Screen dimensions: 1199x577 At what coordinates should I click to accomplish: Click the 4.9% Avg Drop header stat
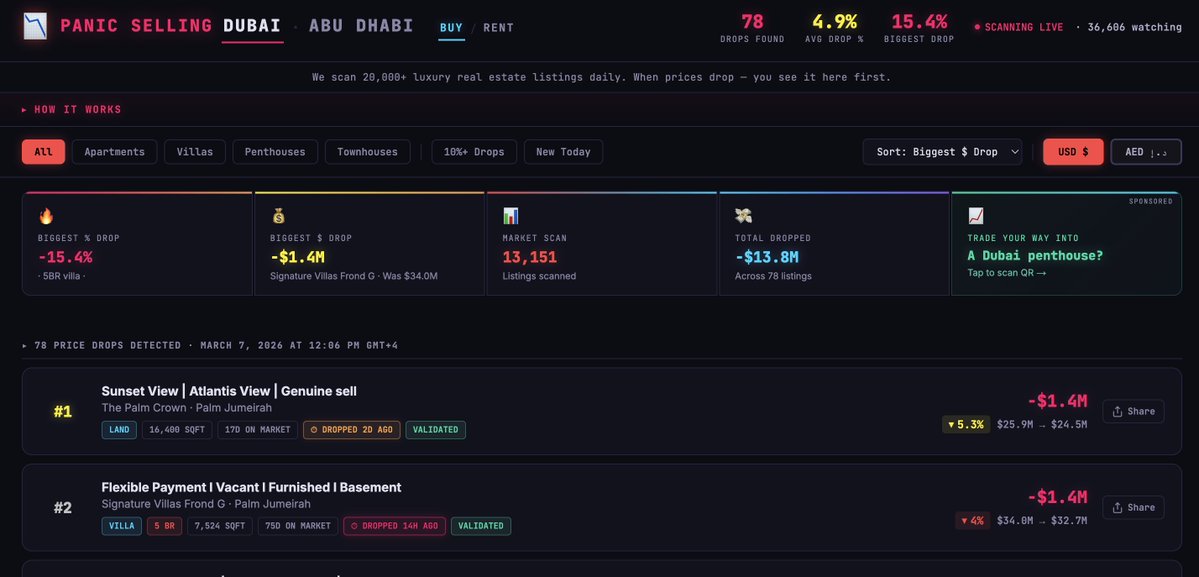point(834,28)
